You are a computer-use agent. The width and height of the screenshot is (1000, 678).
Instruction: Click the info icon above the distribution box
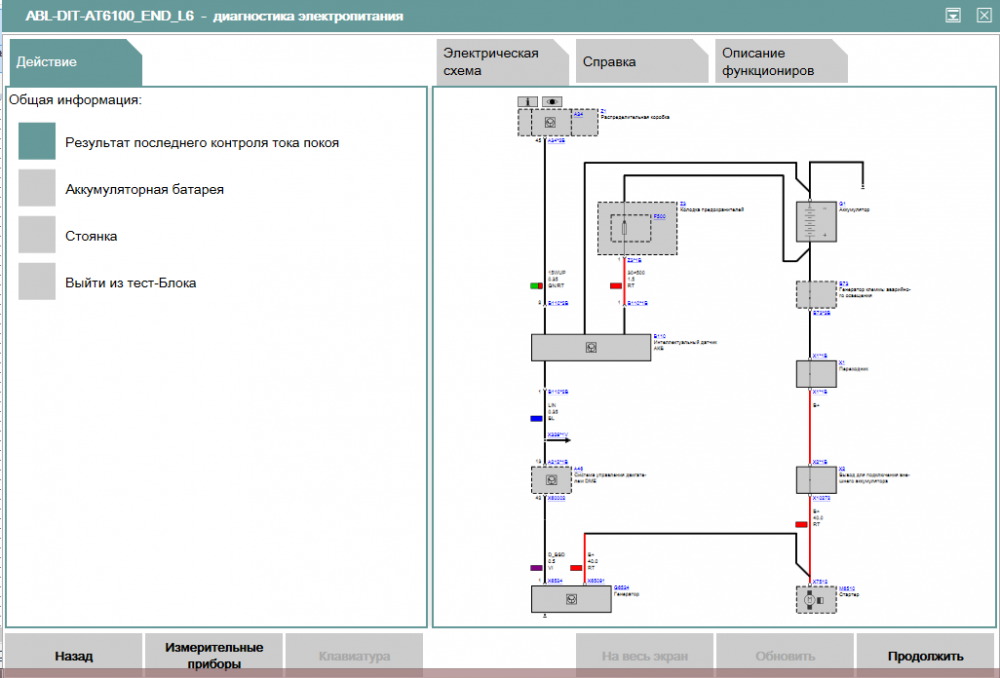(528, 101)
